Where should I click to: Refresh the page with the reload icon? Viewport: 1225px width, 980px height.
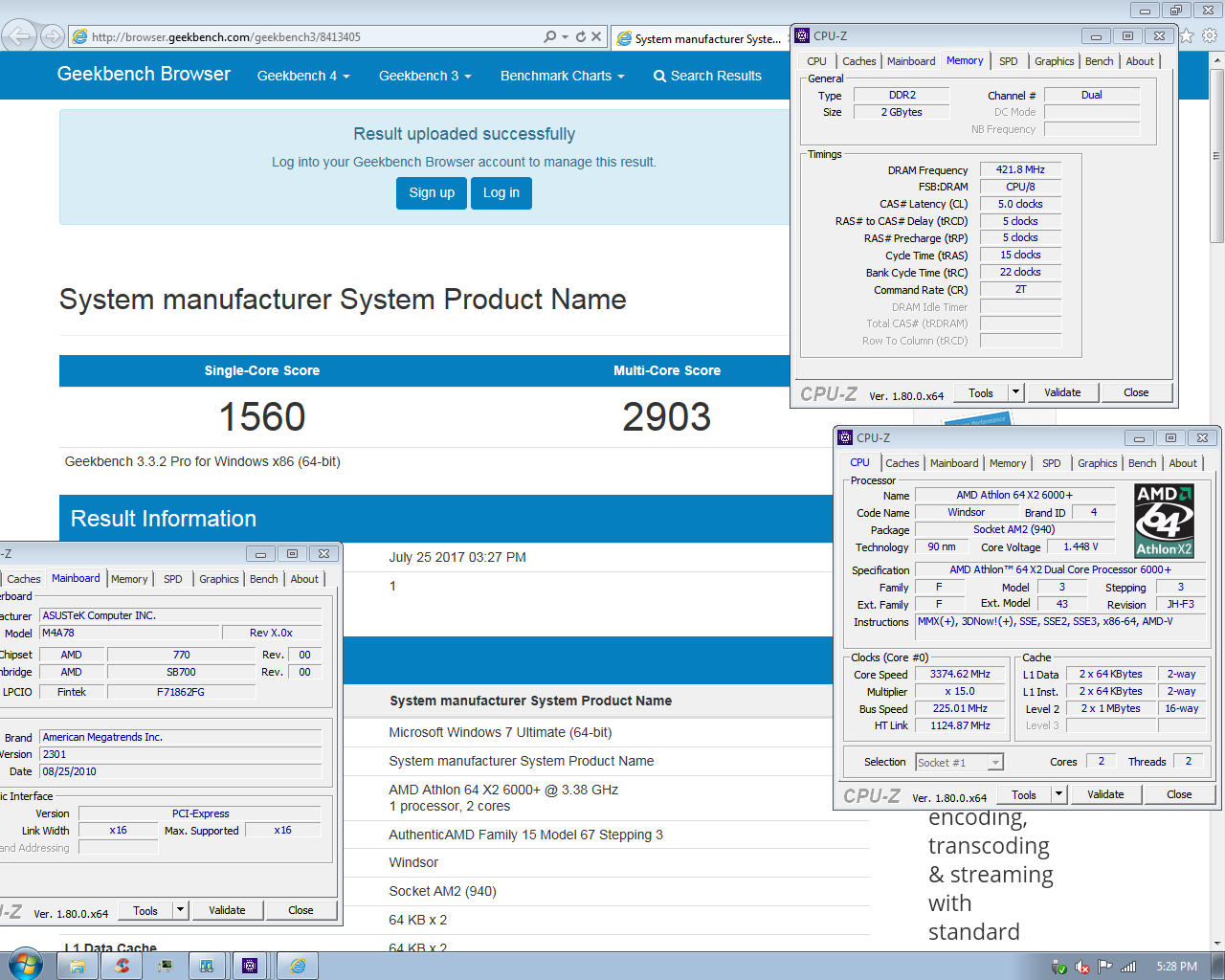point(580,36)
